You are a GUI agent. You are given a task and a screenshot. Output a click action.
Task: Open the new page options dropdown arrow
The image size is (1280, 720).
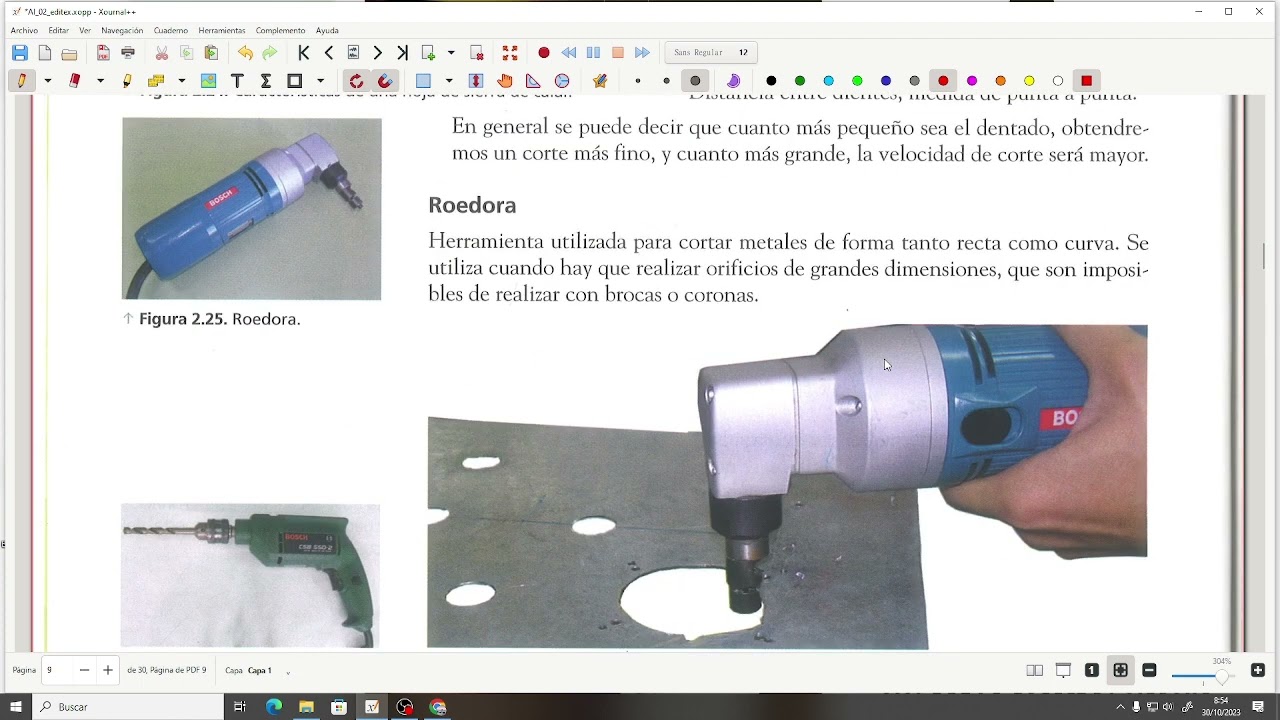451,53
